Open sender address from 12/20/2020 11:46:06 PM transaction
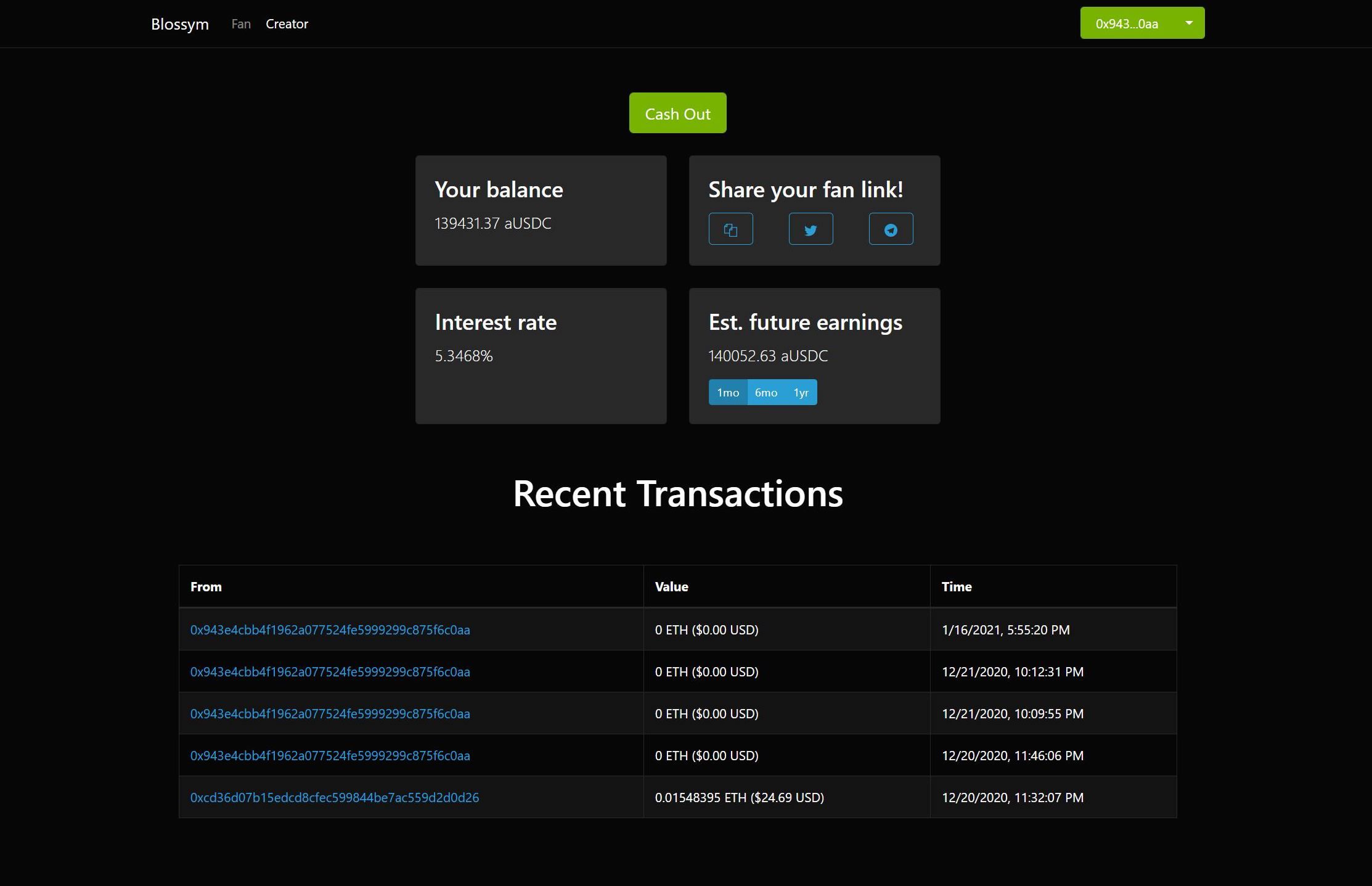This screenshot has width=1372, height=886. (330, 755)
